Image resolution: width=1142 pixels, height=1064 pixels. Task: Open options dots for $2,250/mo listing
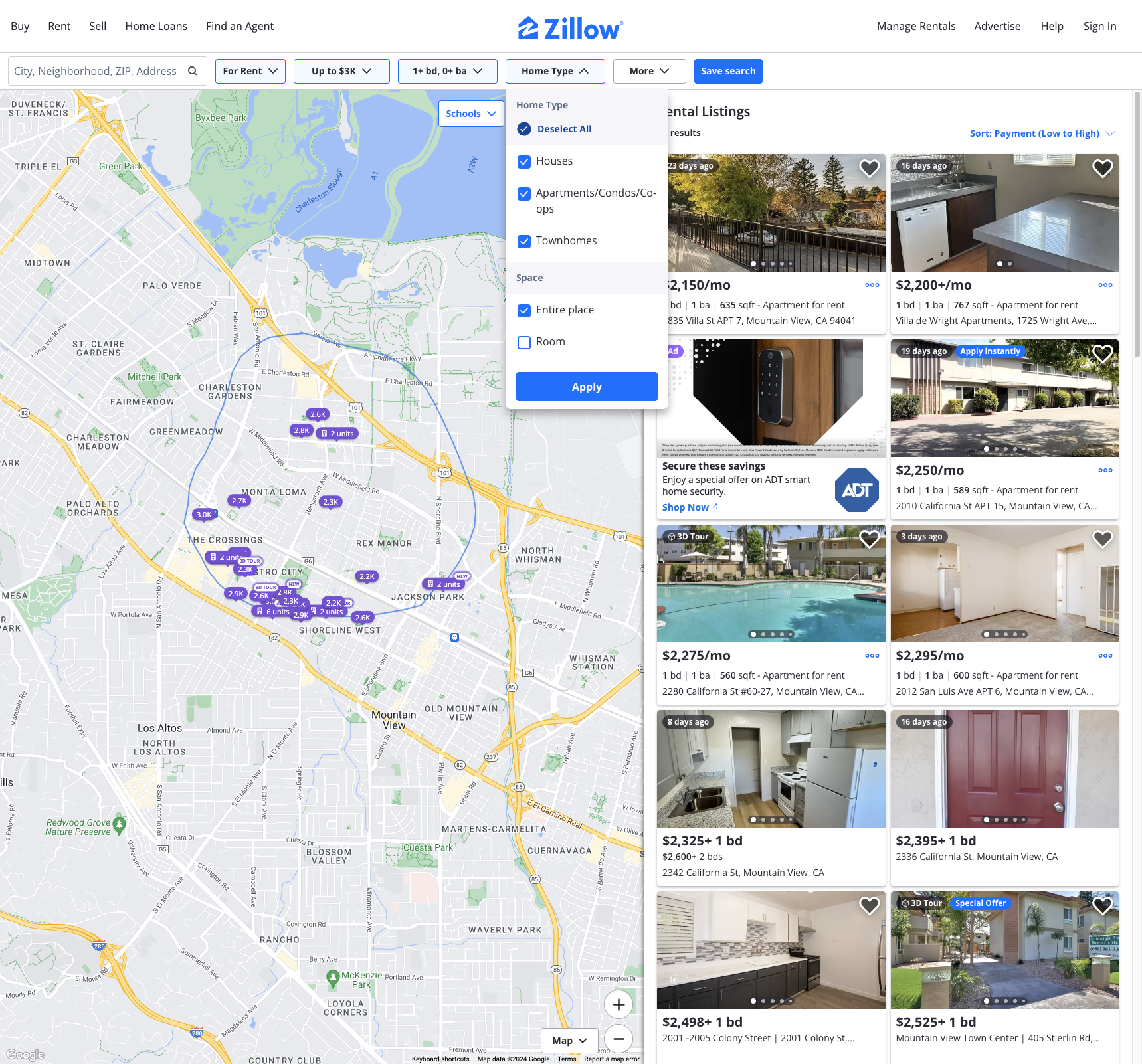[1105, 470]
